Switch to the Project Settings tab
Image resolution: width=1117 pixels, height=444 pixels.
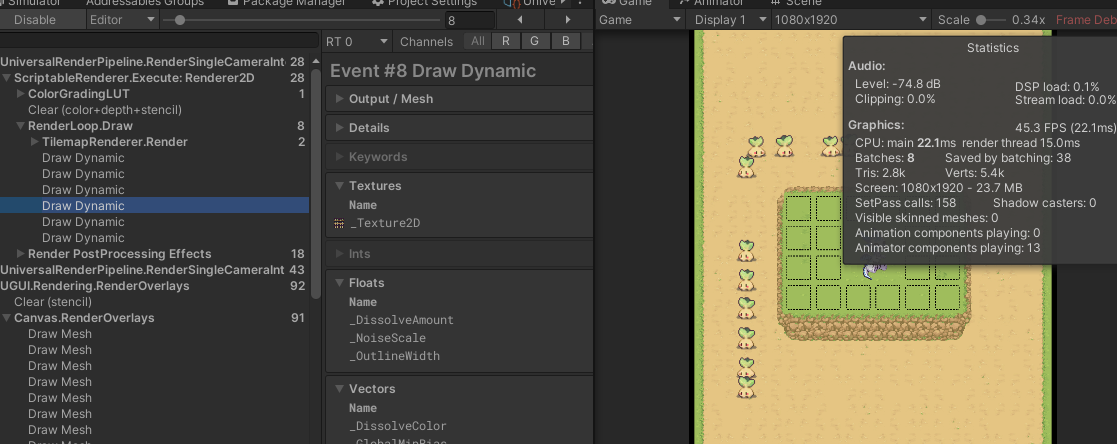coord(425,4)
